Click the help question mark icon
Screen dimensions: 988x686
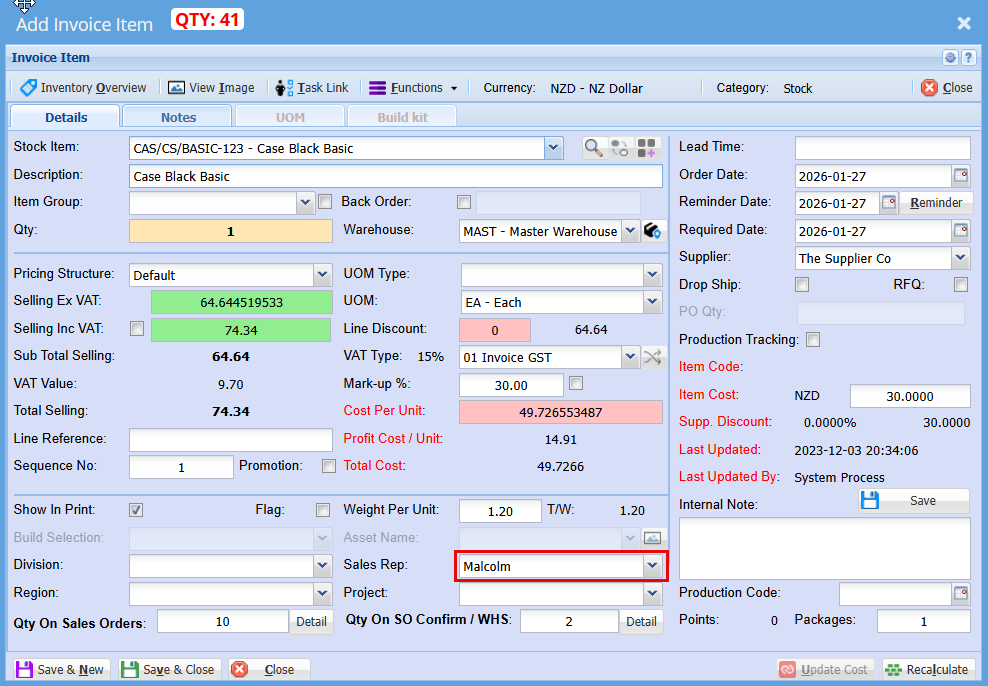pyautogui.click(x=968, y=58)
